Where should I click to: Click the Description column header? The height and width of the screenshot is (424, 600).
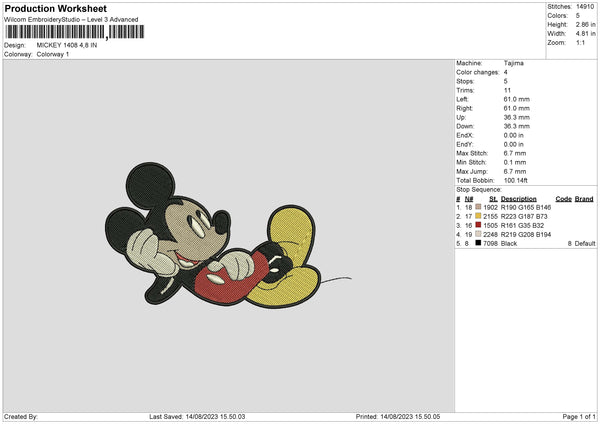coord(518,199)
